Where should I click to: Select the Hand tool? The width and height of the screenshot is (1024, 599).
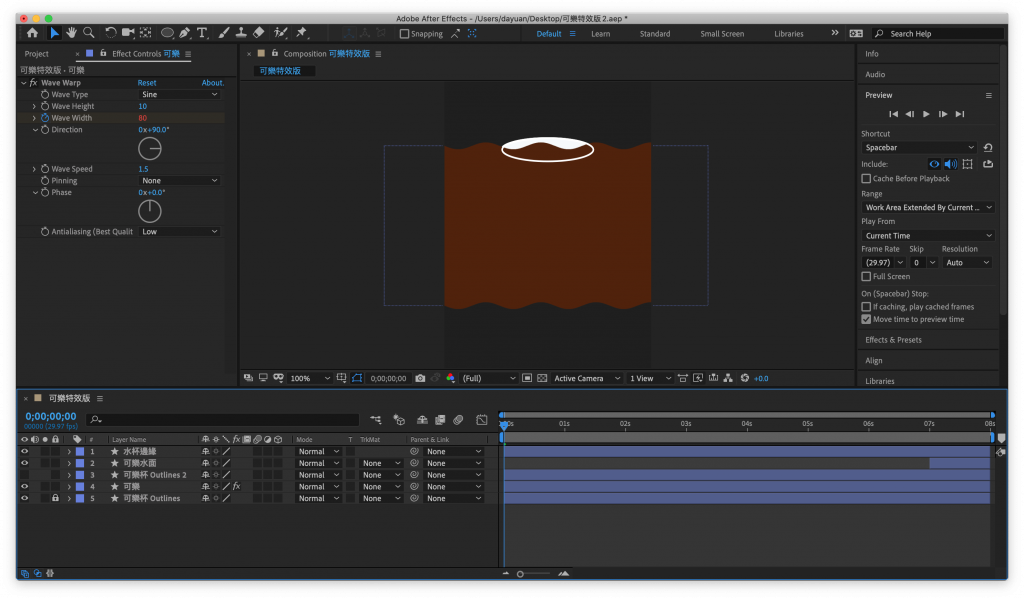coord(72,33)
